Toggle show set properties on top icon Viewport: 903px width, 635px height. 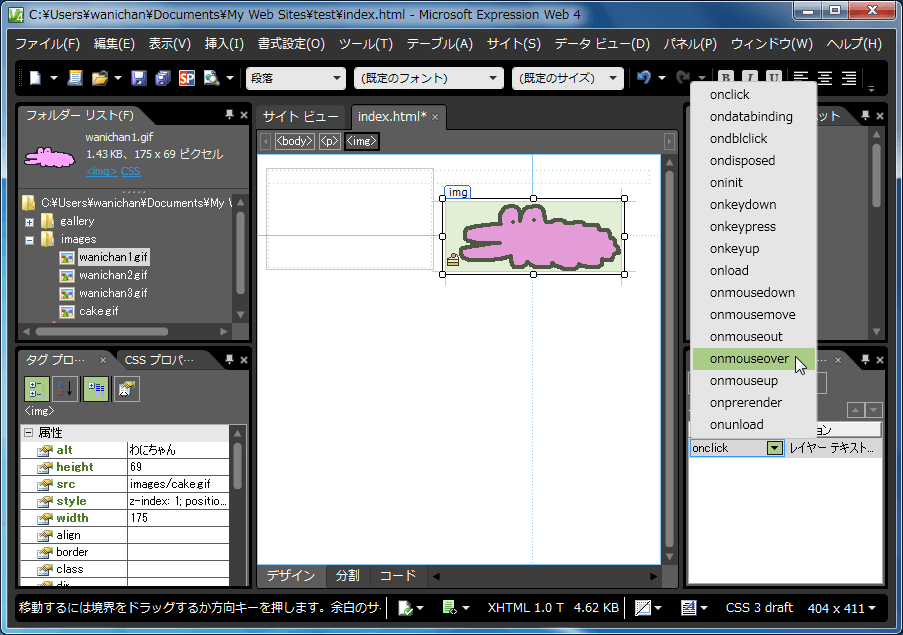(x=96, y=389)
